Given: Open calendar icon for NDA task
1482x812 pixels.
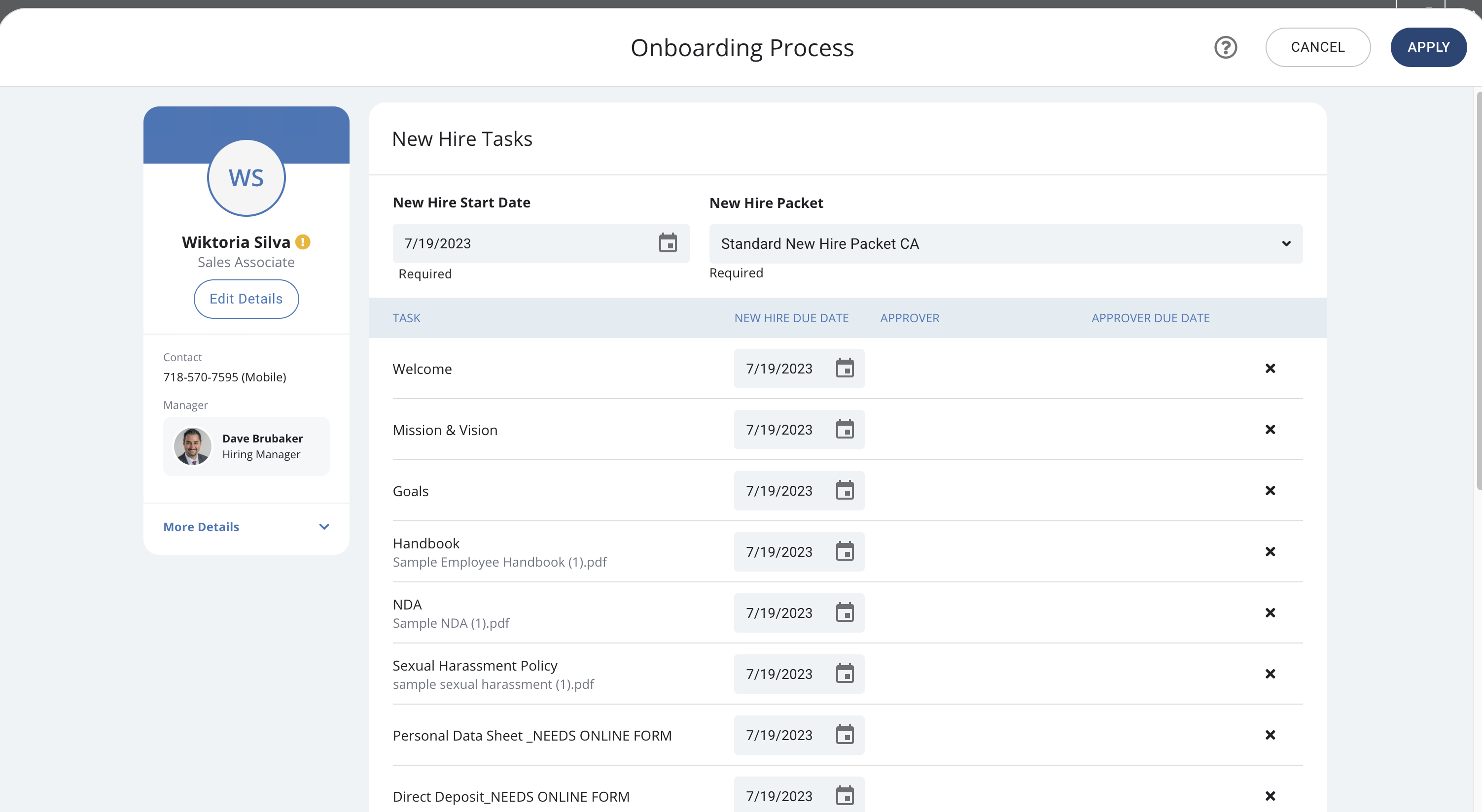Looking at the screenshot, I should tap(845, 612).
